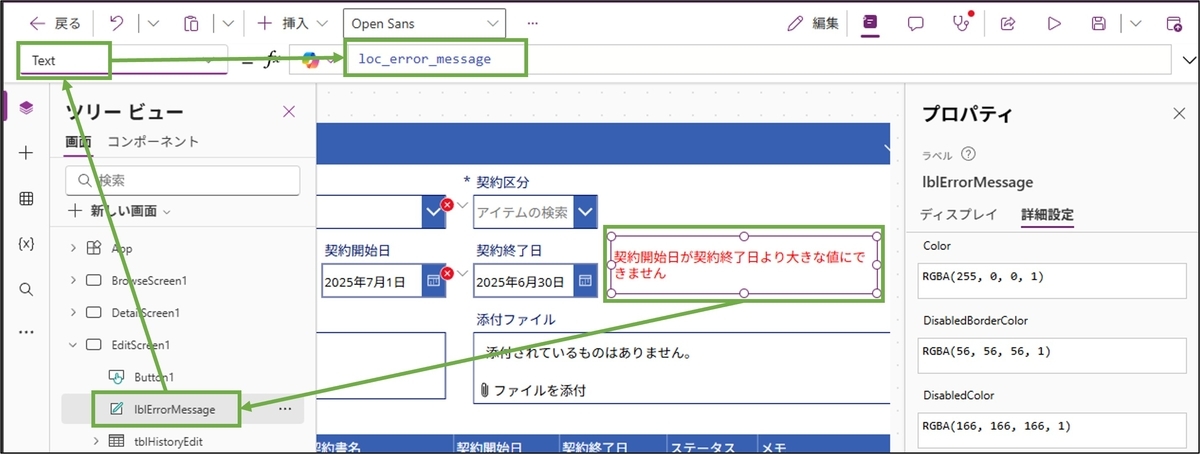Image resolution: width=1200 pixels, height=454 pixels.
Task: Close the プロパティ panel
Action: (x=1178, y=113)
